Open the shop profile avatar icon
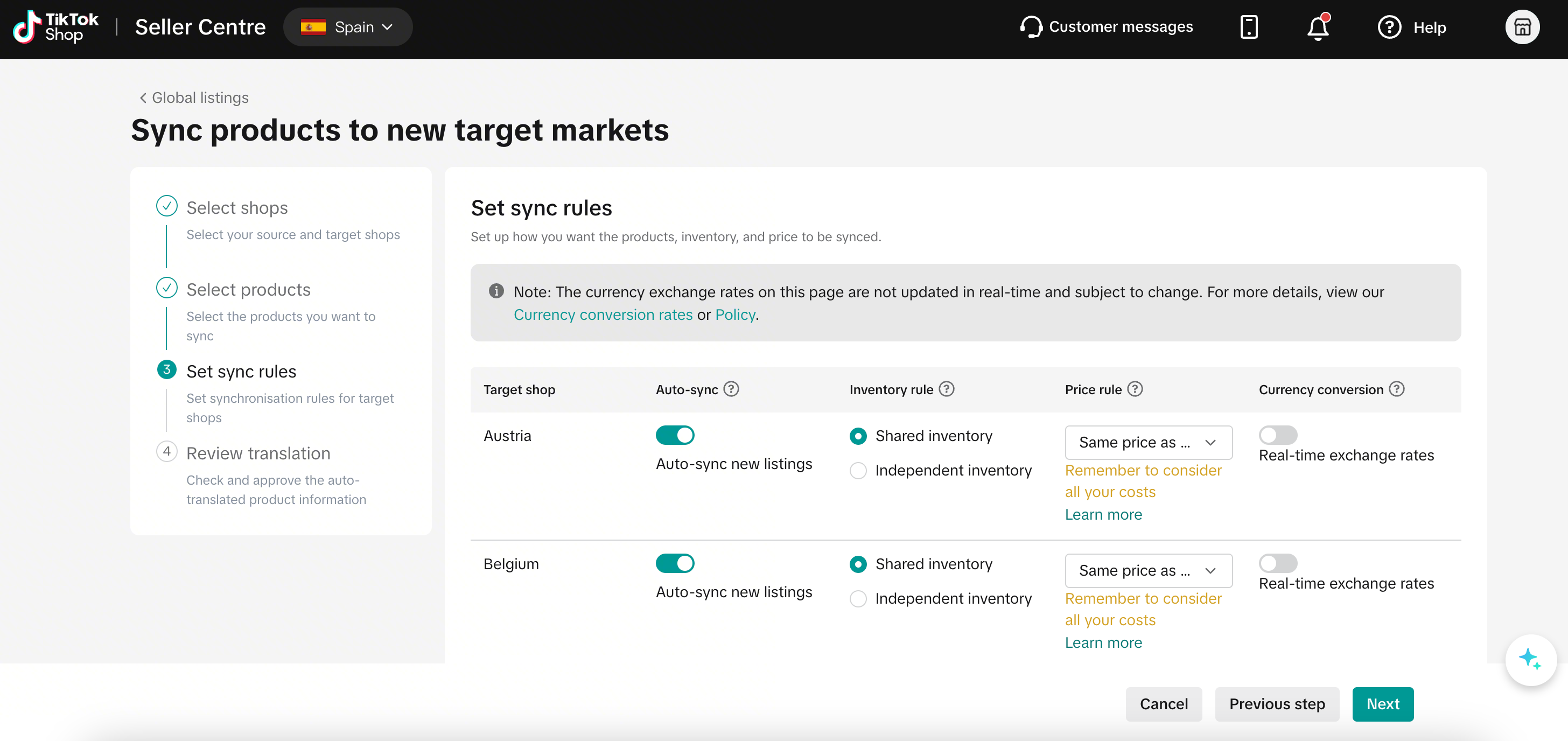The width and height of the screenshot is (1568, 741). pos(1522,27)
